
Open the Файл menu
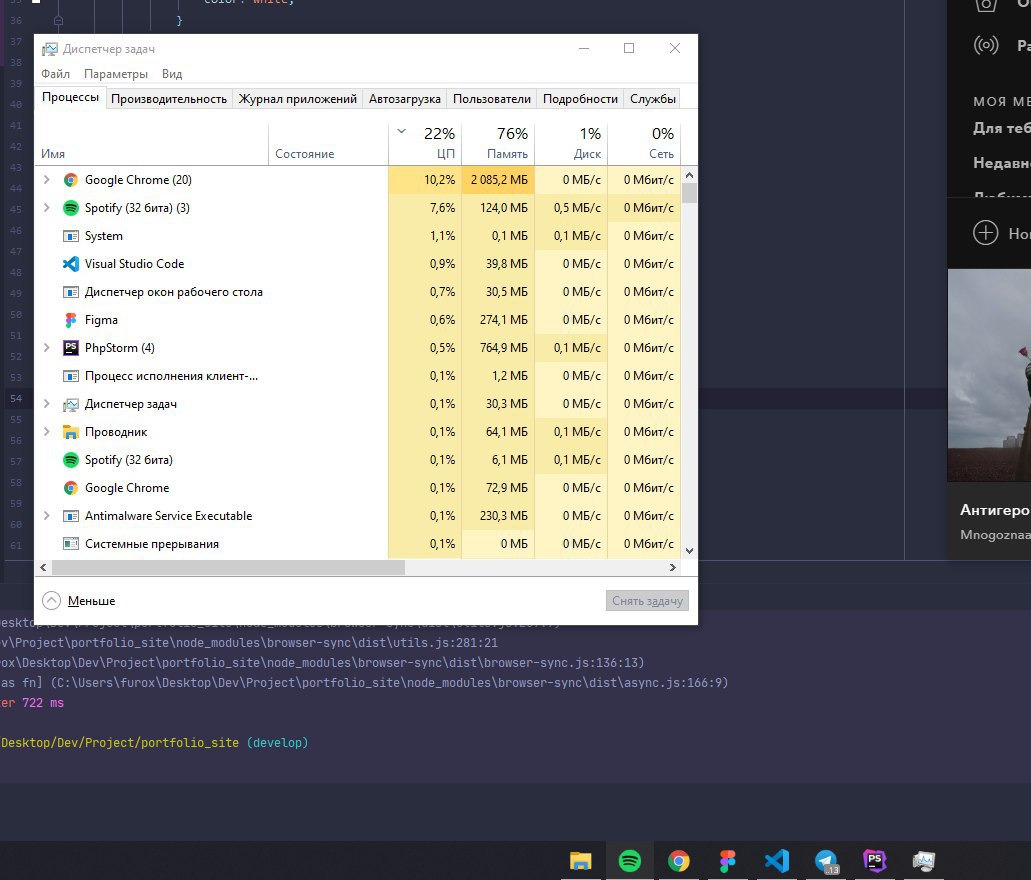pyautogui.click(x=55, y=74)
